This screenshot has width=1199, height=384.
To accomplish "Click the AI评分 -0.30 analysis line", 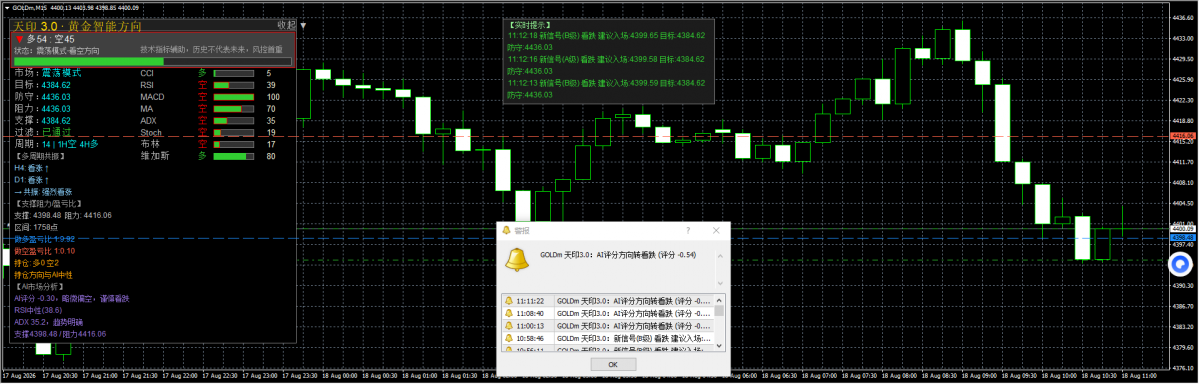I will coord(72,298).
